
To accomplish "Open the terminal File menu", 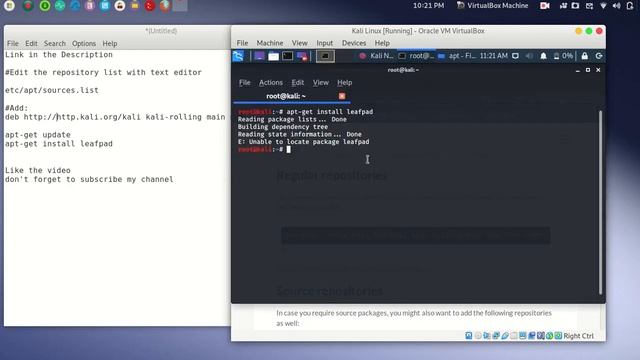I will tap(244, 82).
